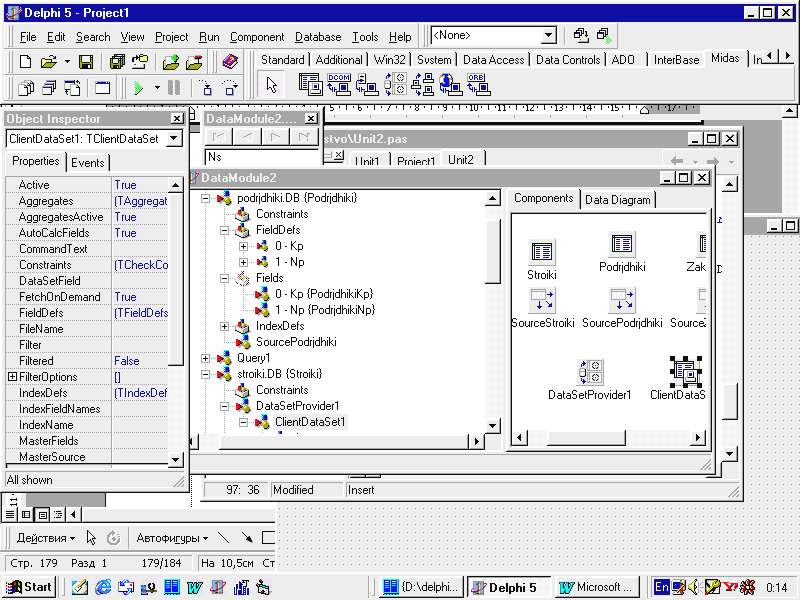Click the Add file to project icon

click(171, 62)
